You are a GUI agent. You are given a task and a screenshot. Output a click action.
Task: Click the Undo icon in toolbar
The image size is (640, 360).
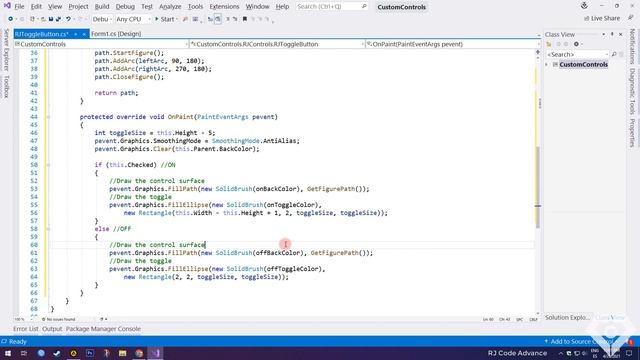69,19
